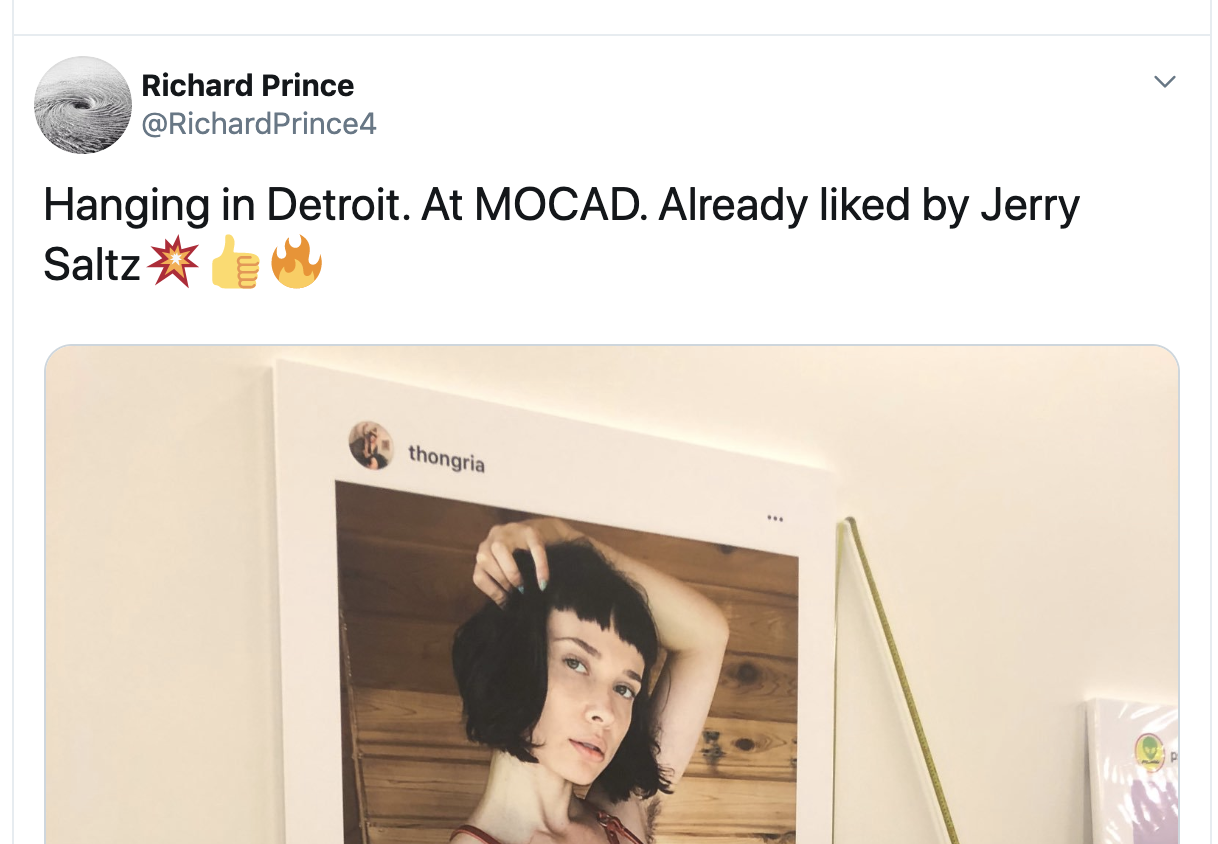Click thongria's small round avatar in photo
The height and width of the screenshot is (844, 1218).
click(x=370, y=445)
